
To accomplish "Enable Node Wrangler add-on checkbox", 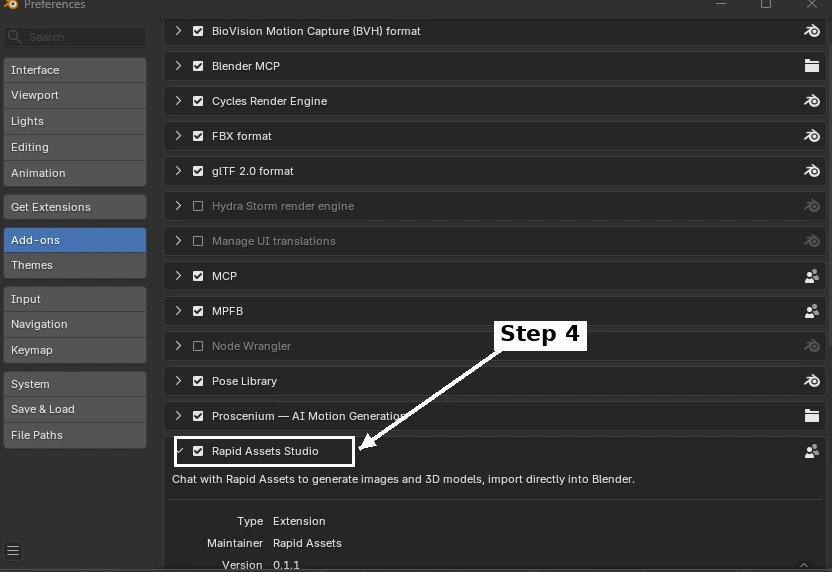I will [x=198, y=346].
